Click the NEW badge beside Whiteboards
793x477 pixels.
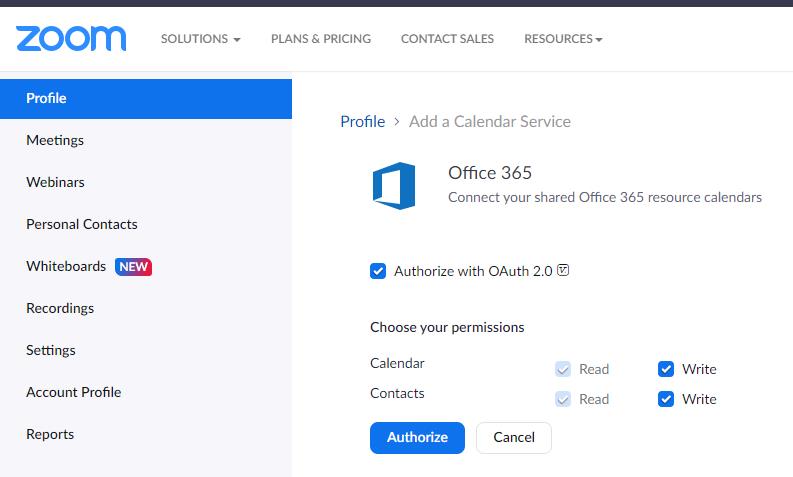133,266
